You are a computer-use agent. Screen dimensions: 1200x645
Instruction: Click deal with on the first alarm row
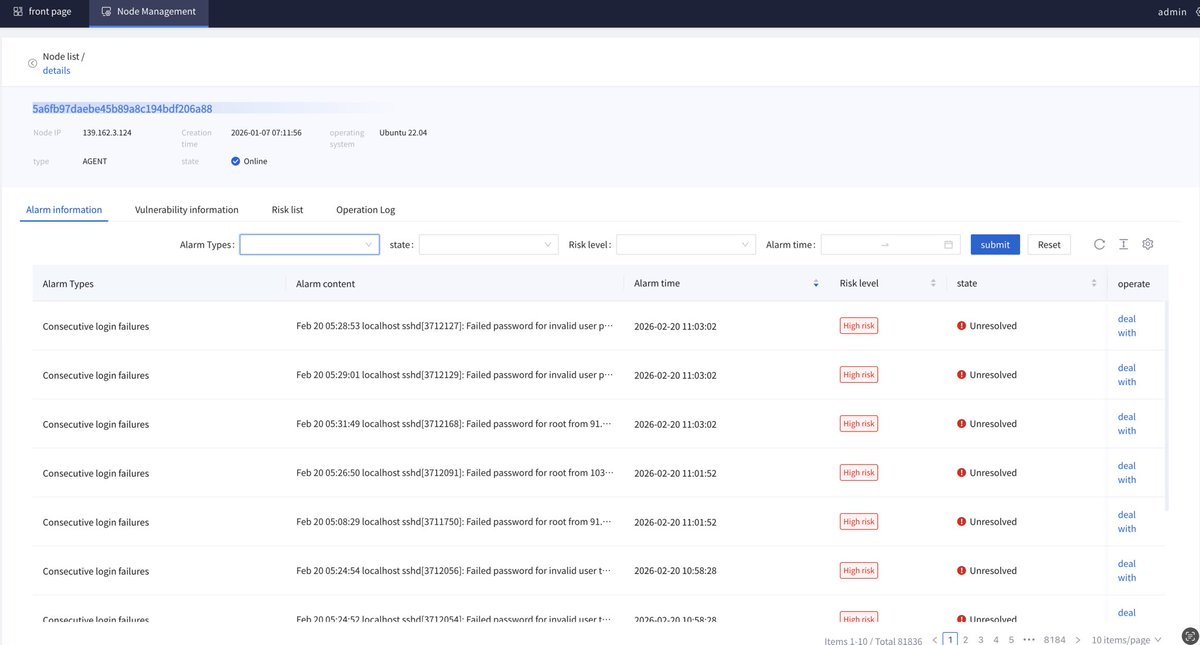click(1126, 325)
